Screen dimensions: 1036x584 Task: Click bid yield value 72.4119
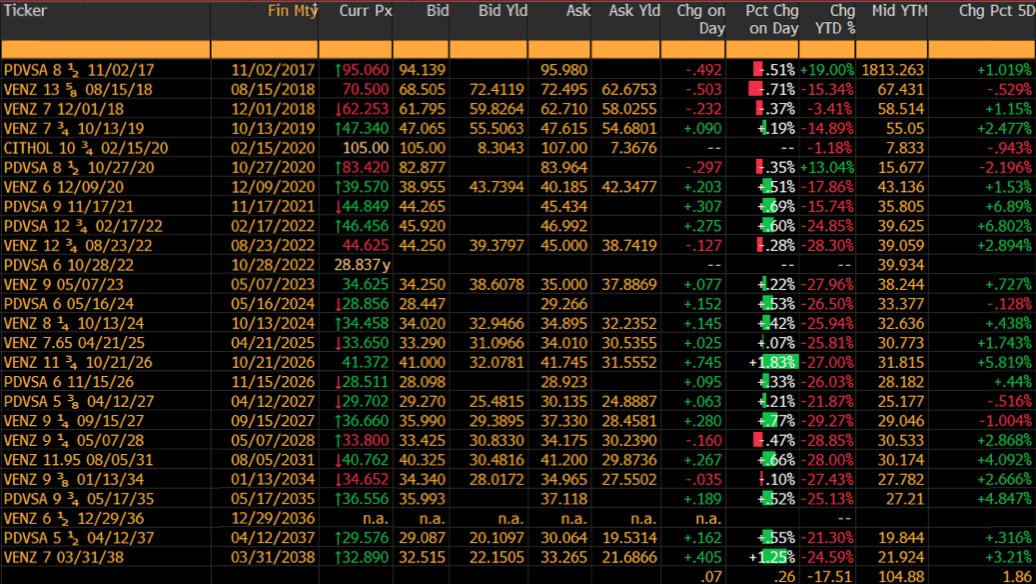[x=496, y=89]
